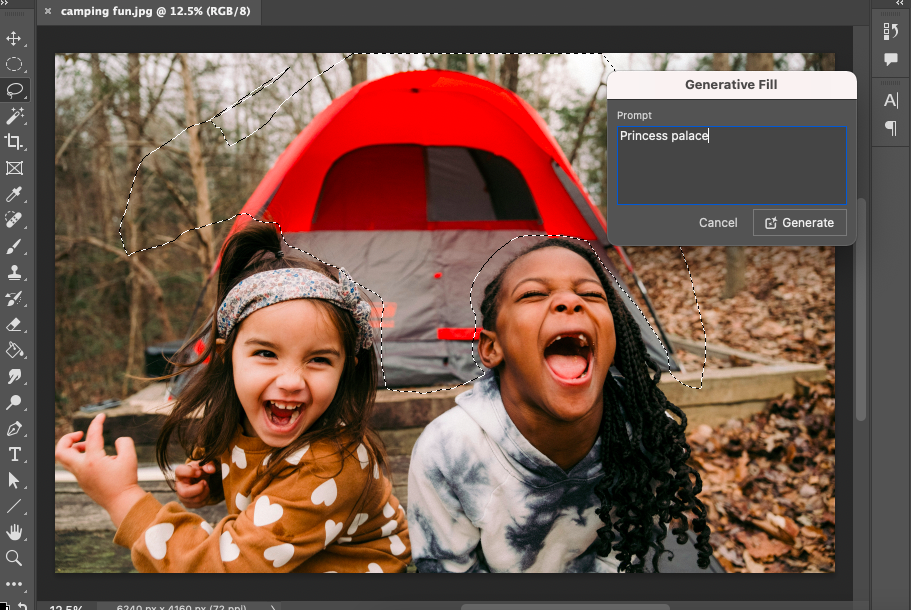Select the Zoom tool
The height and width of the screenshot is (610, 911).
pos(15,558)
